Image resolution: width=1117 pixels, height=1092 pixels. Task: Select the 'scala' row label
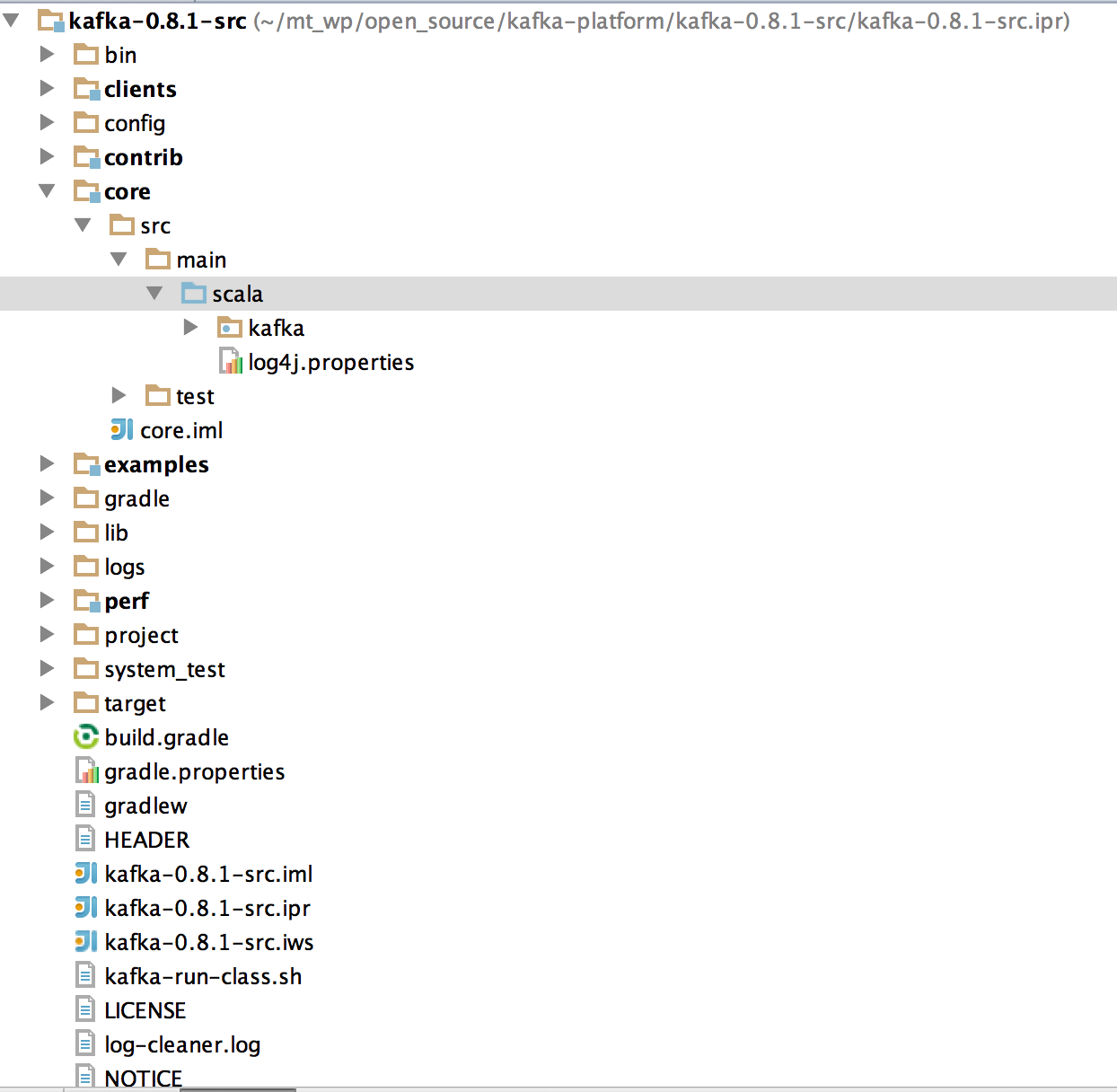[x=237, y=294]
